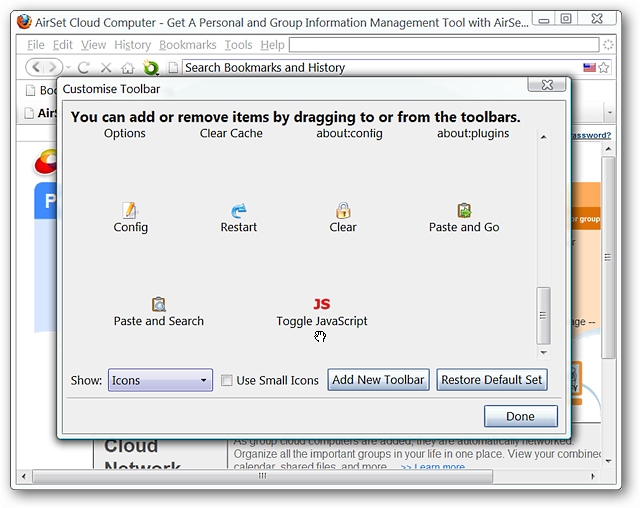Open the Tools menu

click(238, 44)
